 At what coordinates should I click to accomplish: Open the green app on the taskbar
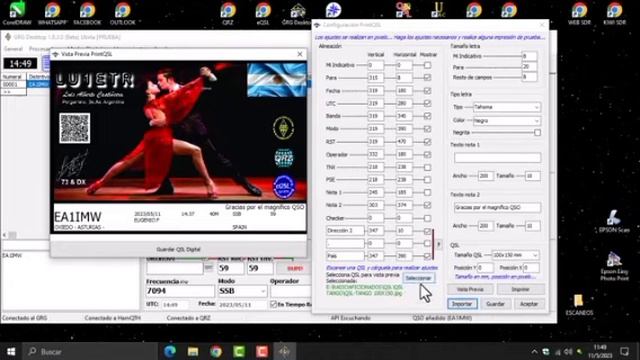click(239, 351)
